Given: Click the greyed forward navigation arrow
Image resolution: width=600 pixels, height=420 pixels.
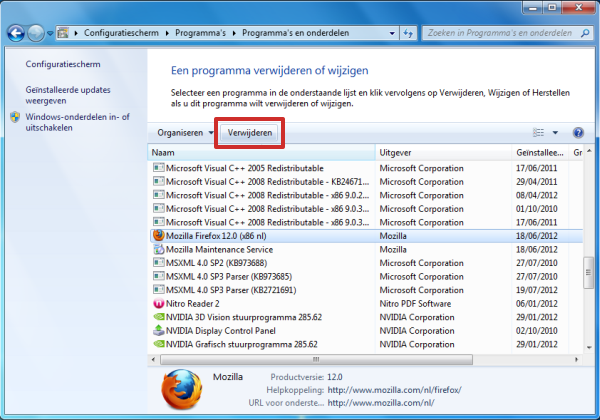Looking at the screenshot, I should point(36,33).
